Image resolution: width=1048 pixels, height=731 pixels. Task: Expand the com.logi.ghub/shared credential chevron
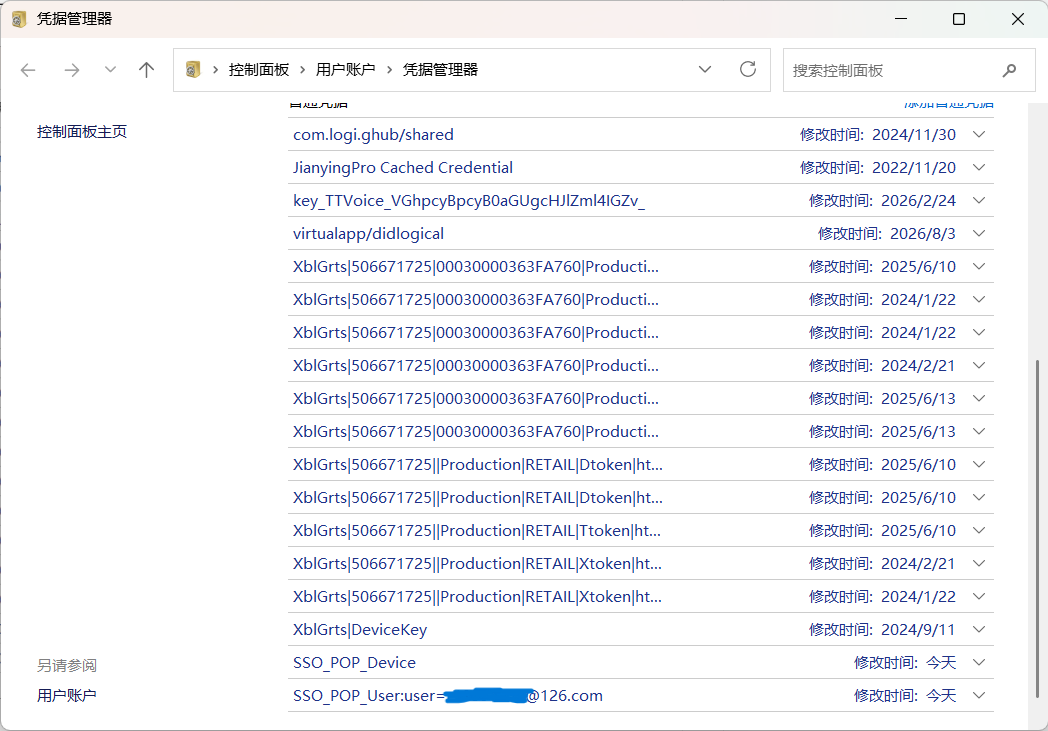[978, 134]
